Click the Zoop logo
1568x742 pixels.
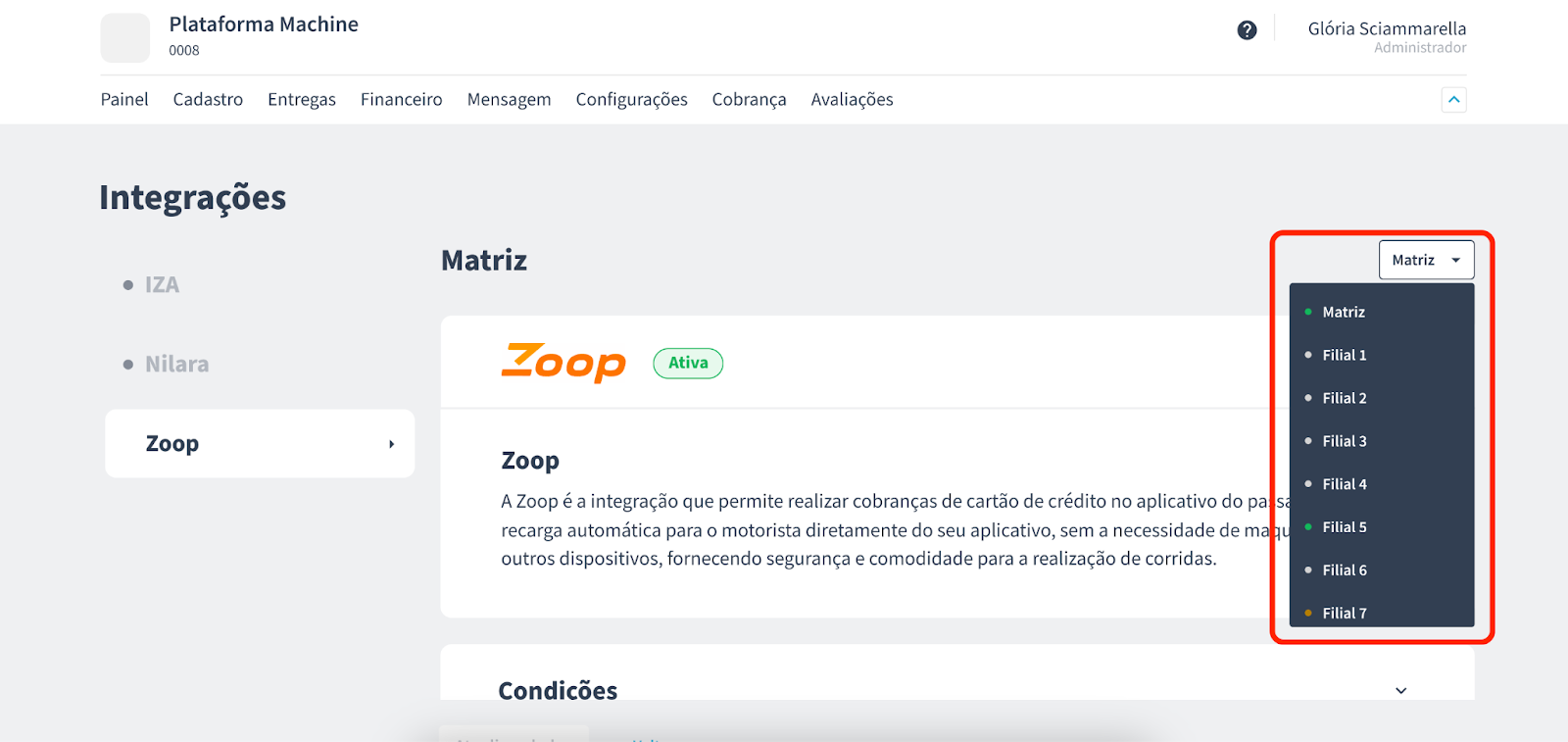pyautogui.click(x=563, y=363)
